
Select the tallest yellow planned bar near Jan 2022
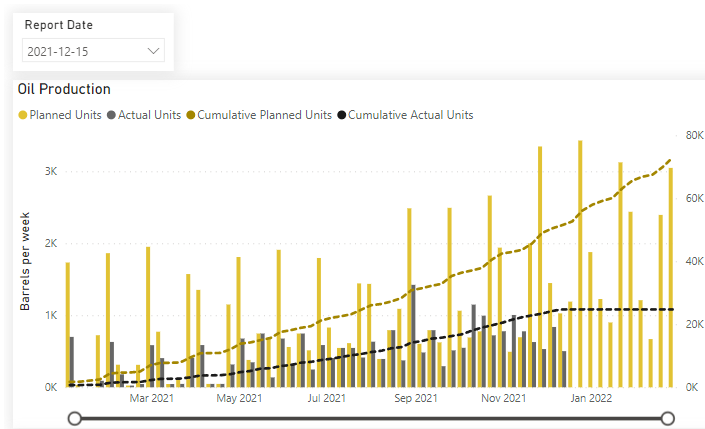click(580, 263)
